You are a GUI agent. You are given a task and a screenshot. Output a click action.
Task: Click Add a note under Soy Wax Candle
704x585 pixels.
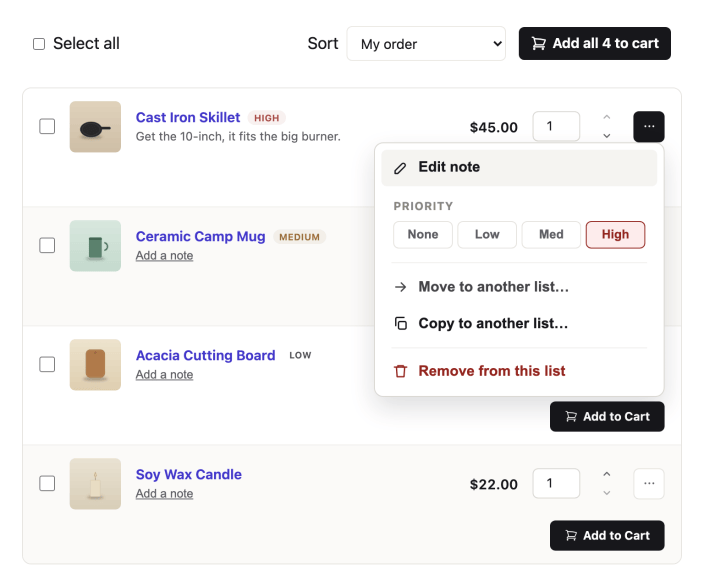[x=165, y=493]
